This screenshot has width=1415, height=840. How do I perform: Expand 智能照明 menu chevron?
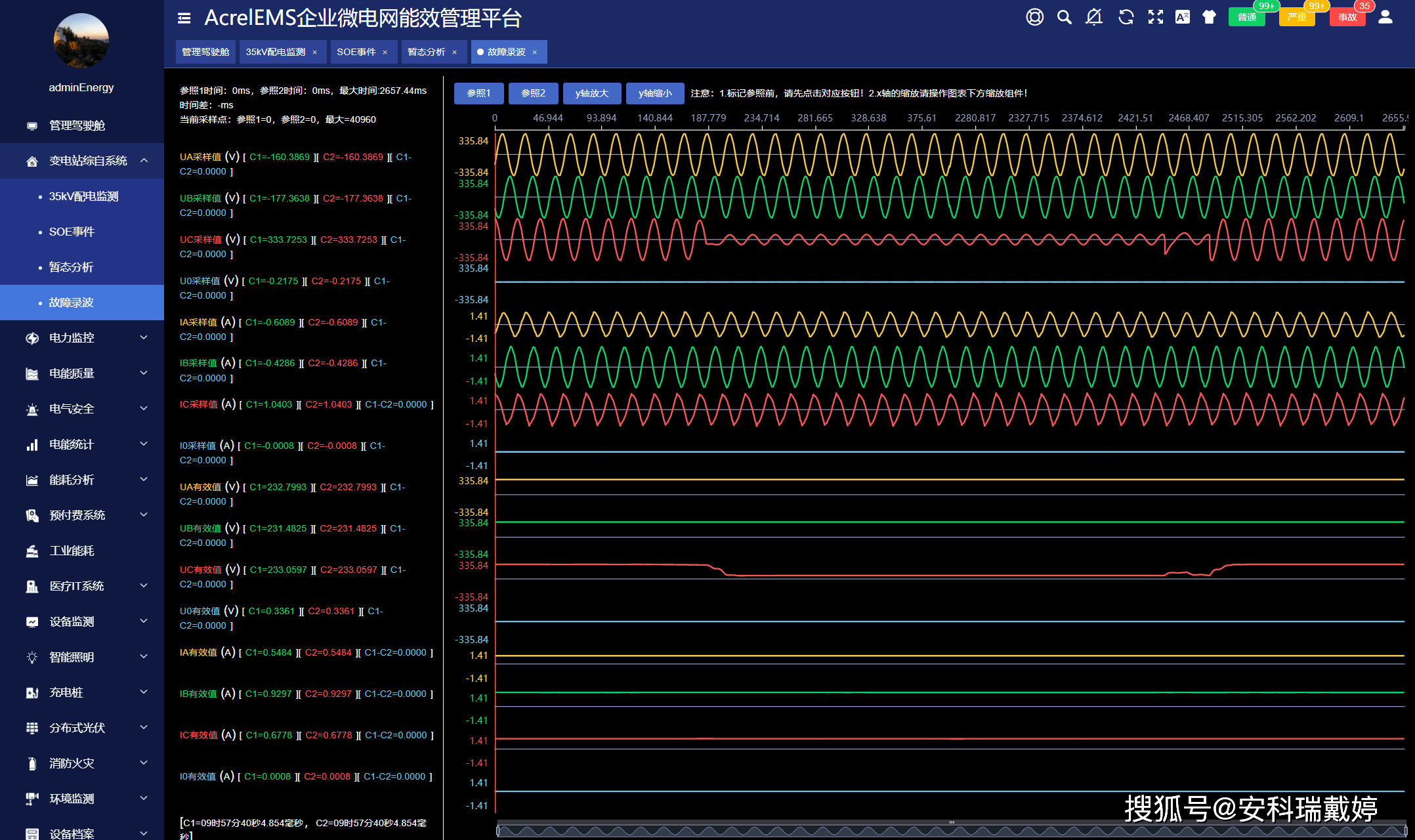coord(144,657)
